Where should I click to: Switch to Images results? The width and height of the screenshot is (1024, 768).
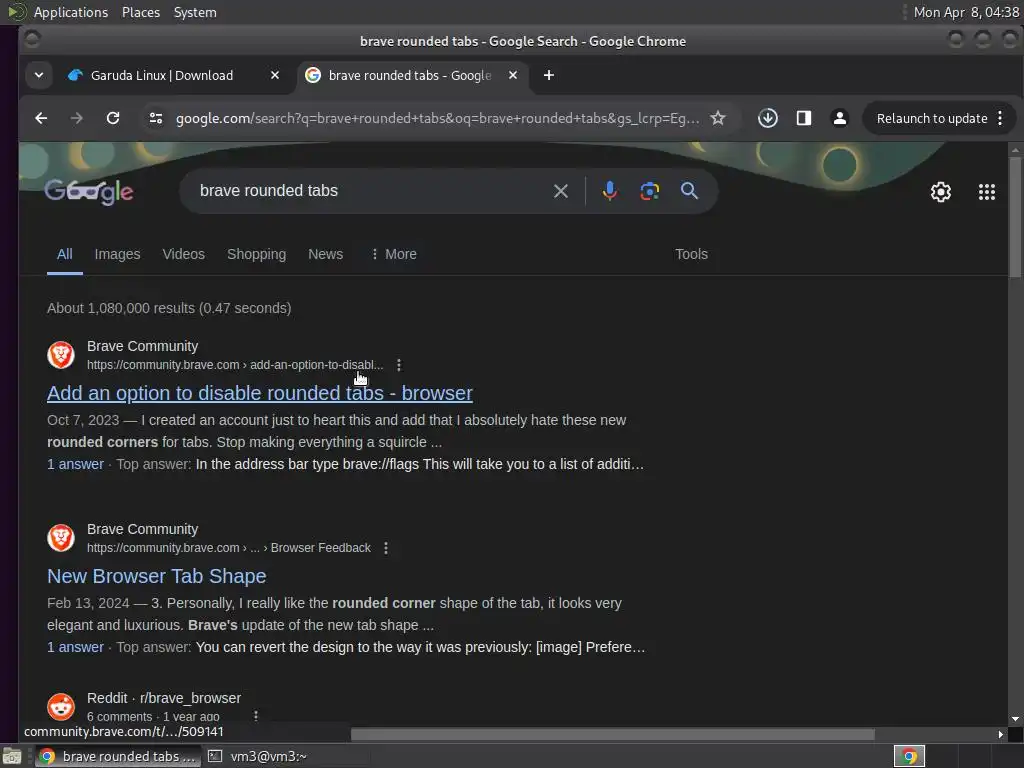pyautogui.click(x=118, y=254)
